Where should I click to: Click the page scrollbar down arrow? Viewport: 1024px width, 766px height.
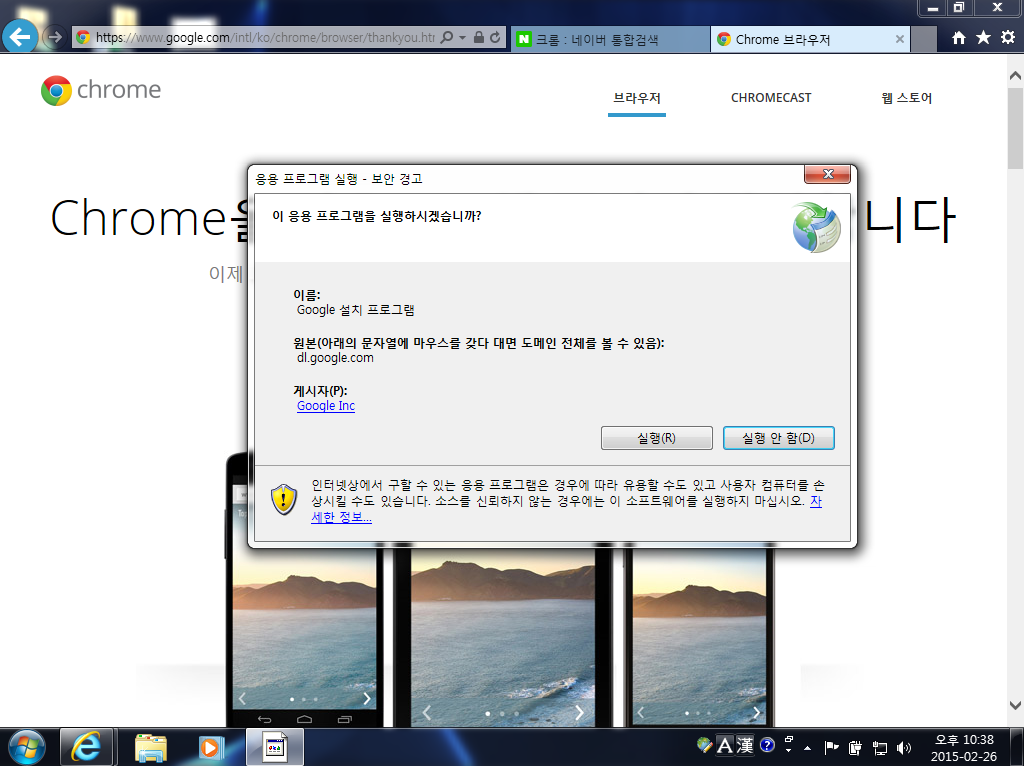1015,705
